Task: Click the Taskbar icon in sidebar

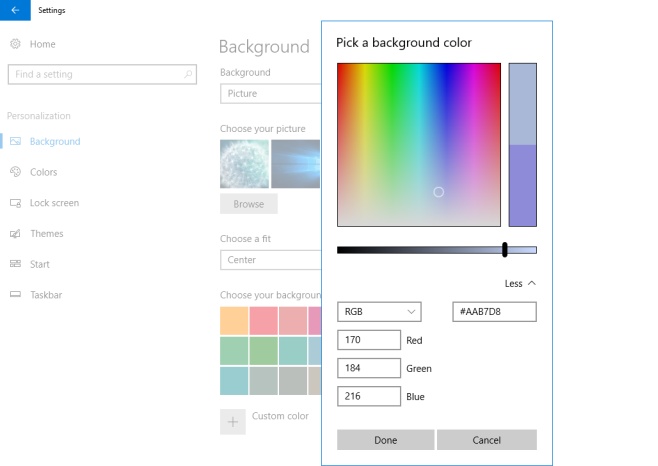Action: [16, 294]
